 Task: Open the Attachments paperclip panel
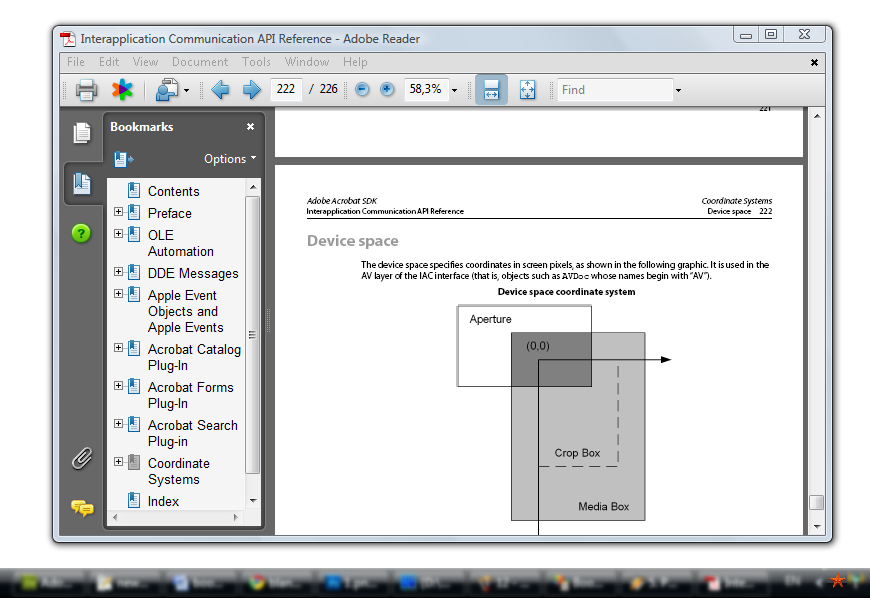point(82,458)
